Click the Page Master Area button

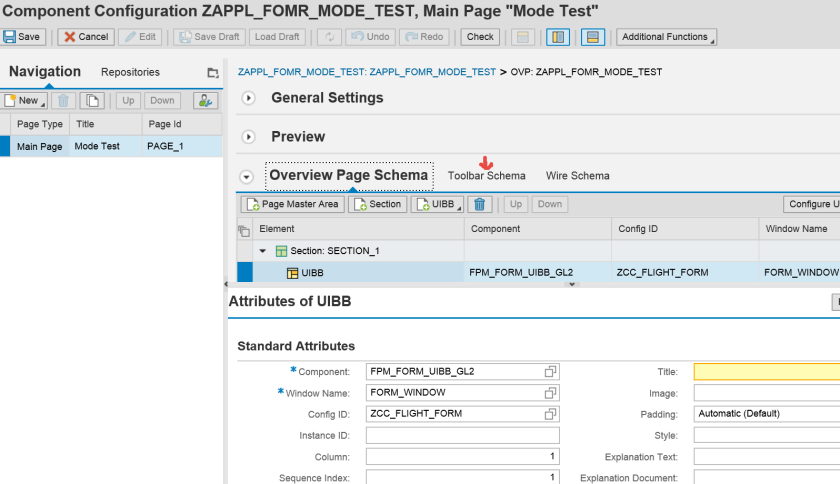point(293,204)
